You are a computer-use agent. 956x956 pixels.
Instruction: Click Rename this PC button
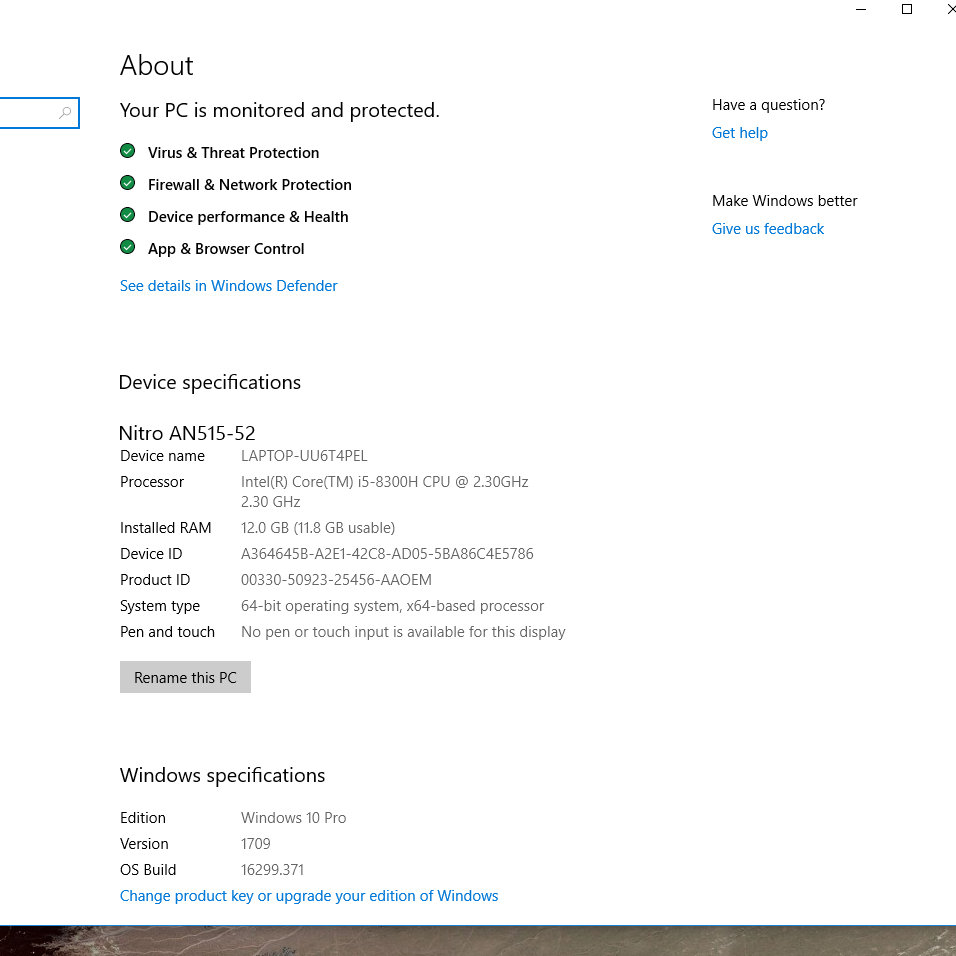point(185,677)
